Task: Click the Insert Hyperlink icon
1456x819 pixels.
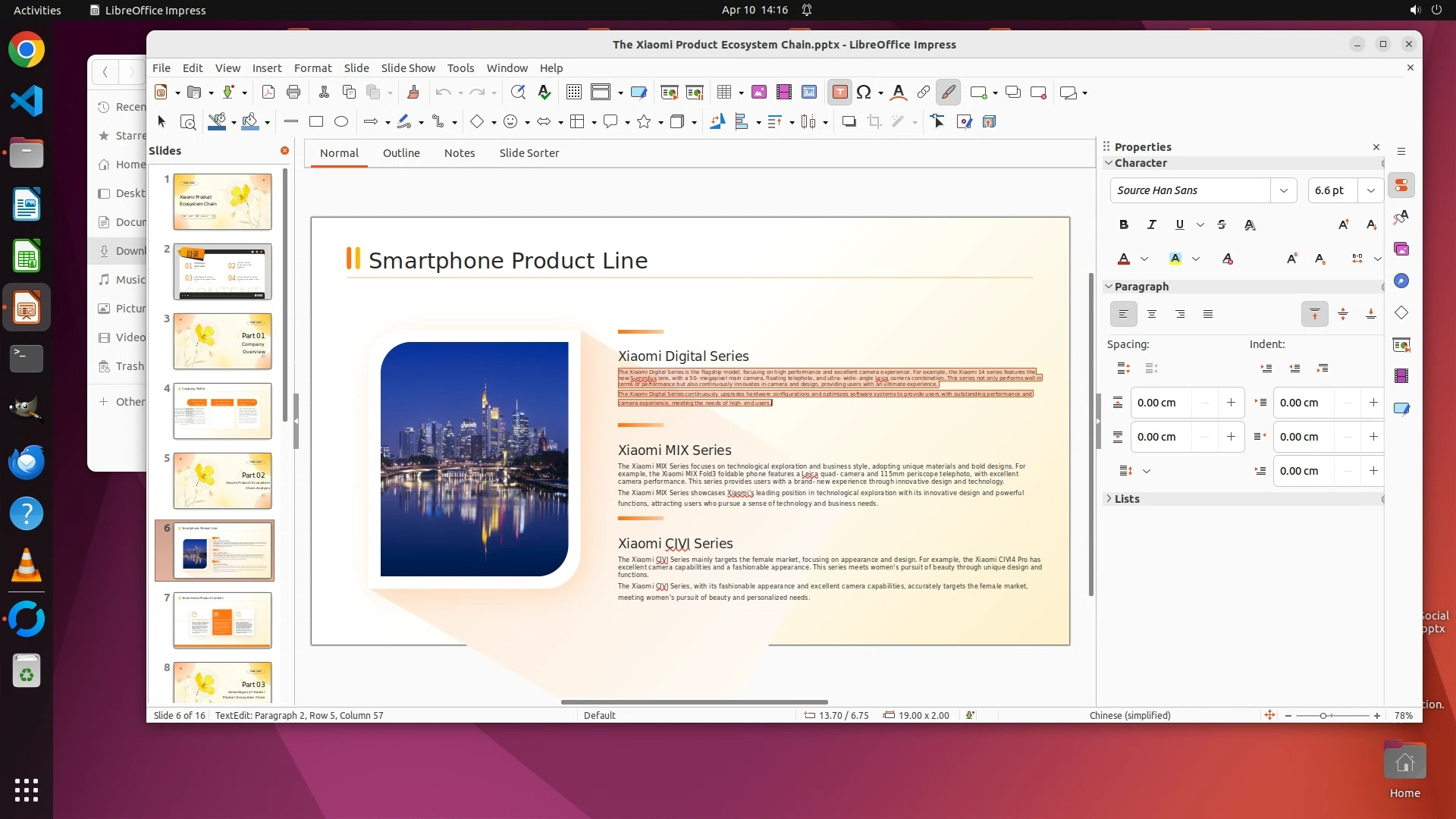Action: pyautogui.click(x=923, y=93)
